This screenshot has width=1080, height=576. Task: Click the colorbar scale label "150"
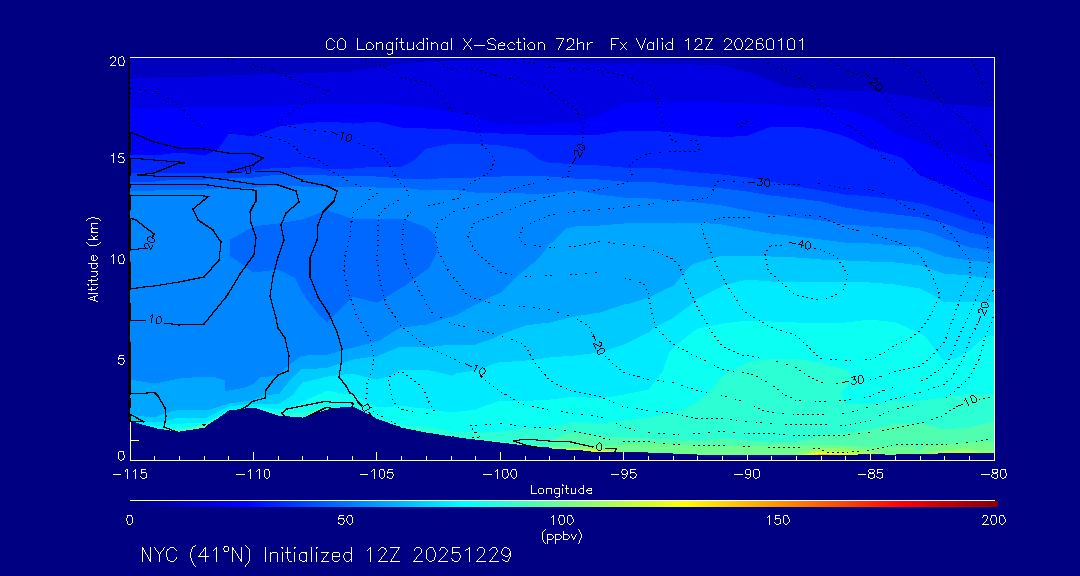778,520
